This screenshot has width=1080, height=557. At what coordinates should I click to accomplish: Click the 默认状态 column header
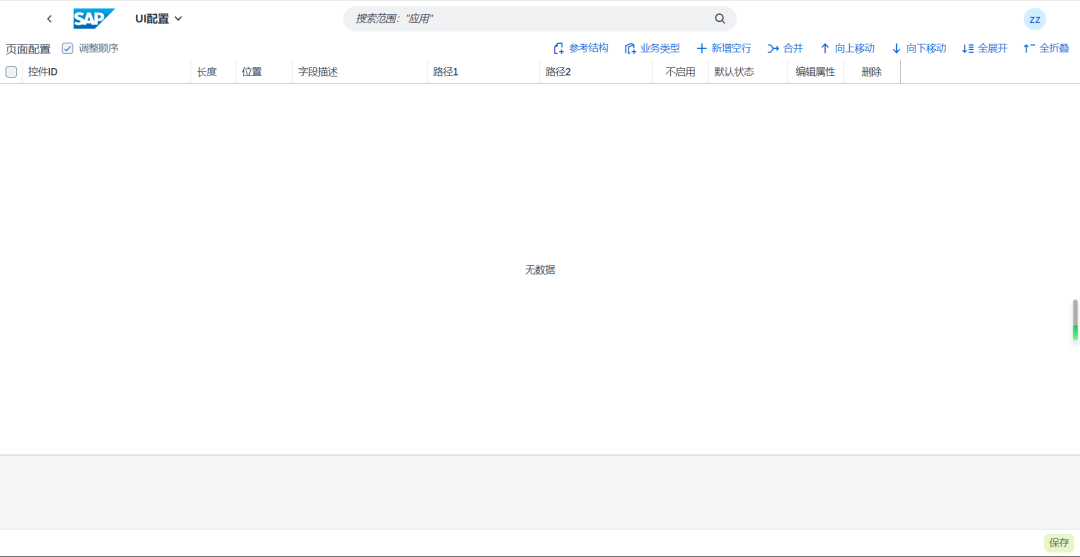748,72
